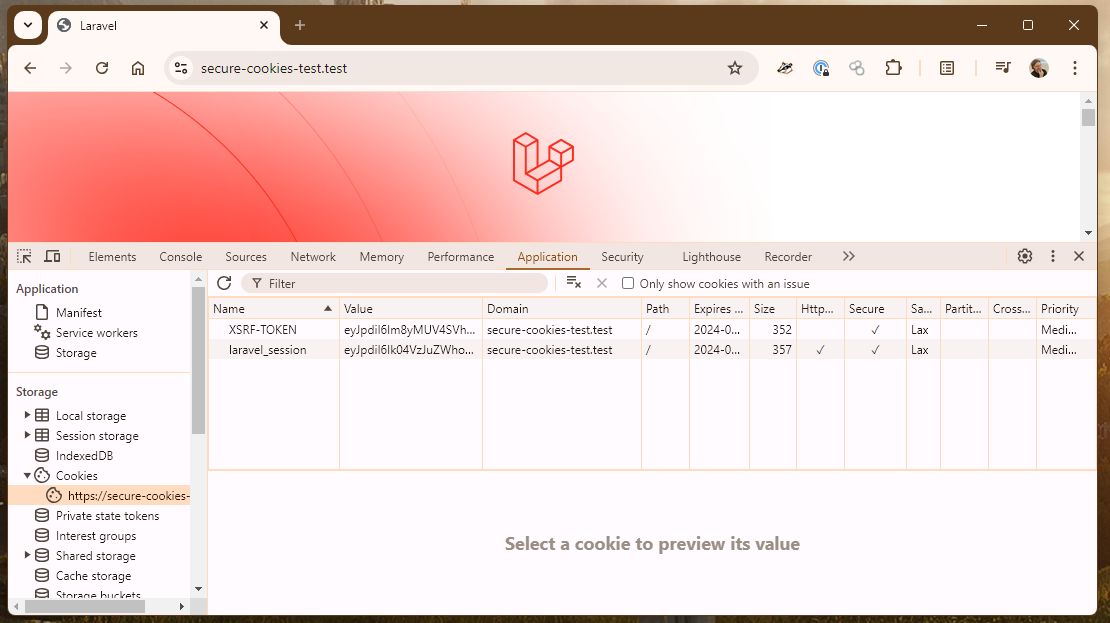Click the address bar URL
This screenshot has height=623, width=1110.
(x=274, y=68)
